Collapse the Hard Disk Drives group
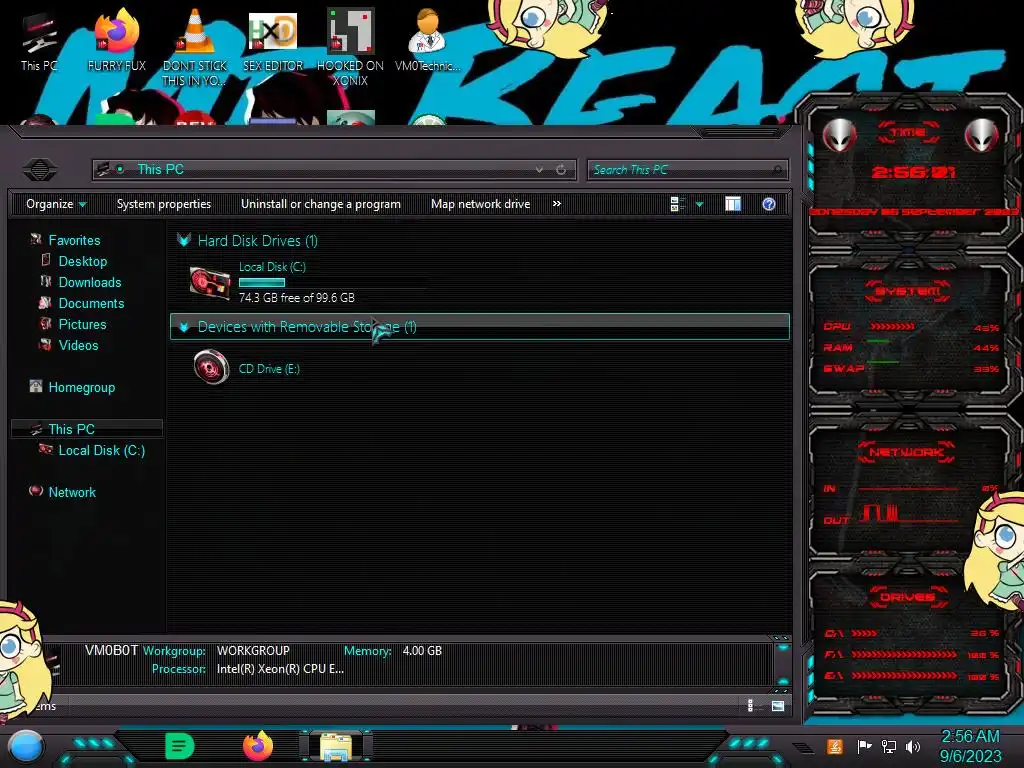The image size is (1024, 768). click(184, 240)
